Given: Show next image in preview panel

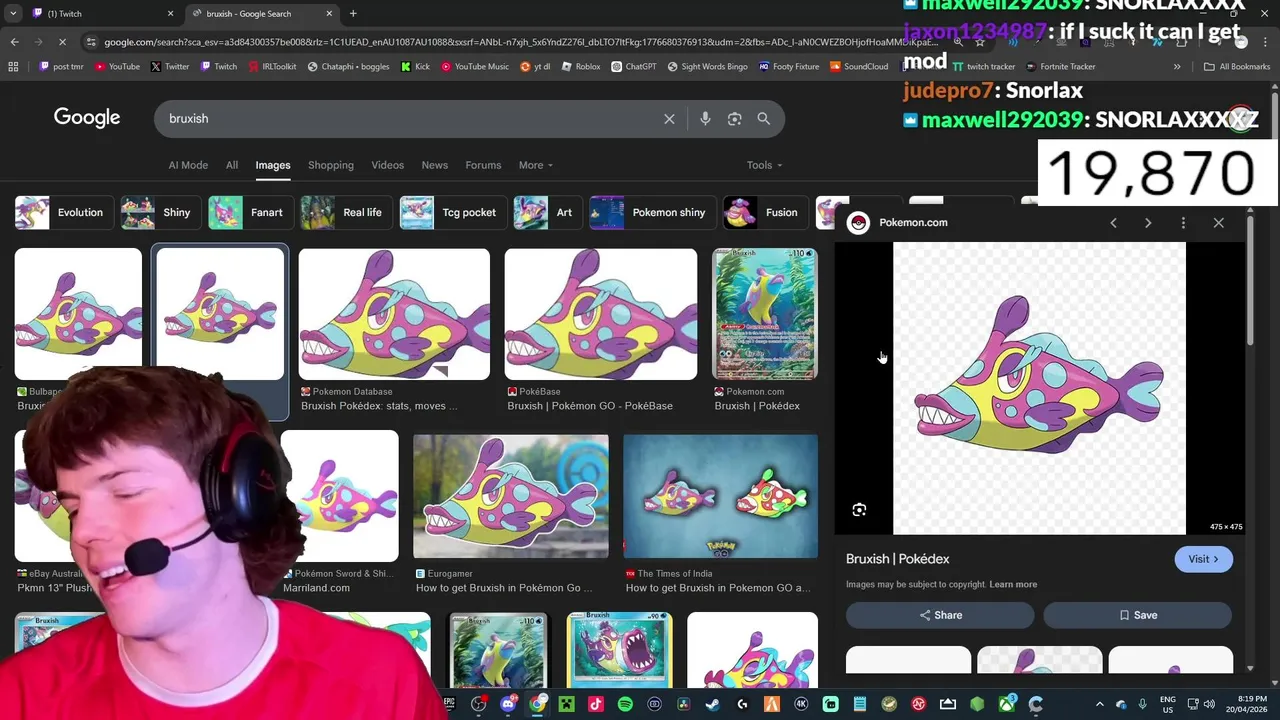Looking at the screenshot, I should (x=1148, y=223).
